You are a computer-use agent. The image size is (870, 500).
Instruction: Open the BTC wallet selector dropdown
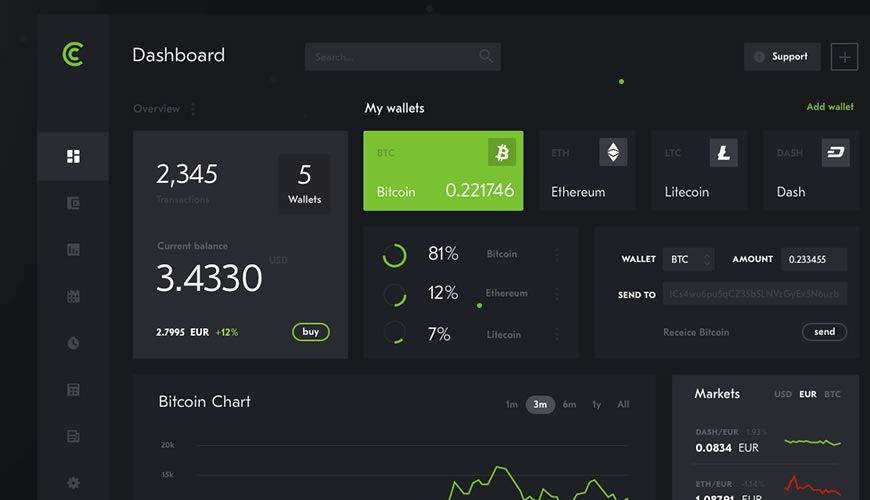[x=689, y=259]
